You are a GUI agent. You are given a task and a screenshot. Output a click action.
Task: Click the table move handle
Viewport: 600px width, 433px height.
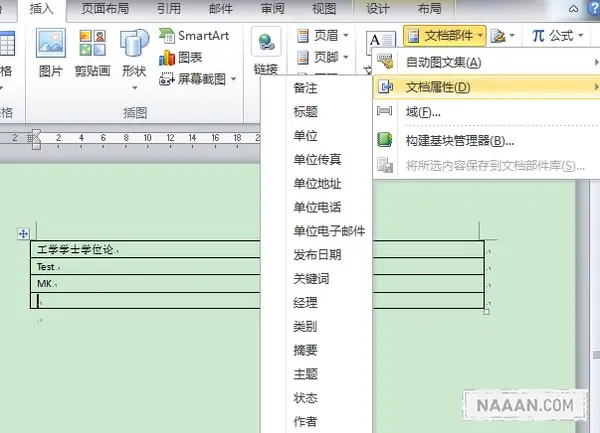coord(23,234)
